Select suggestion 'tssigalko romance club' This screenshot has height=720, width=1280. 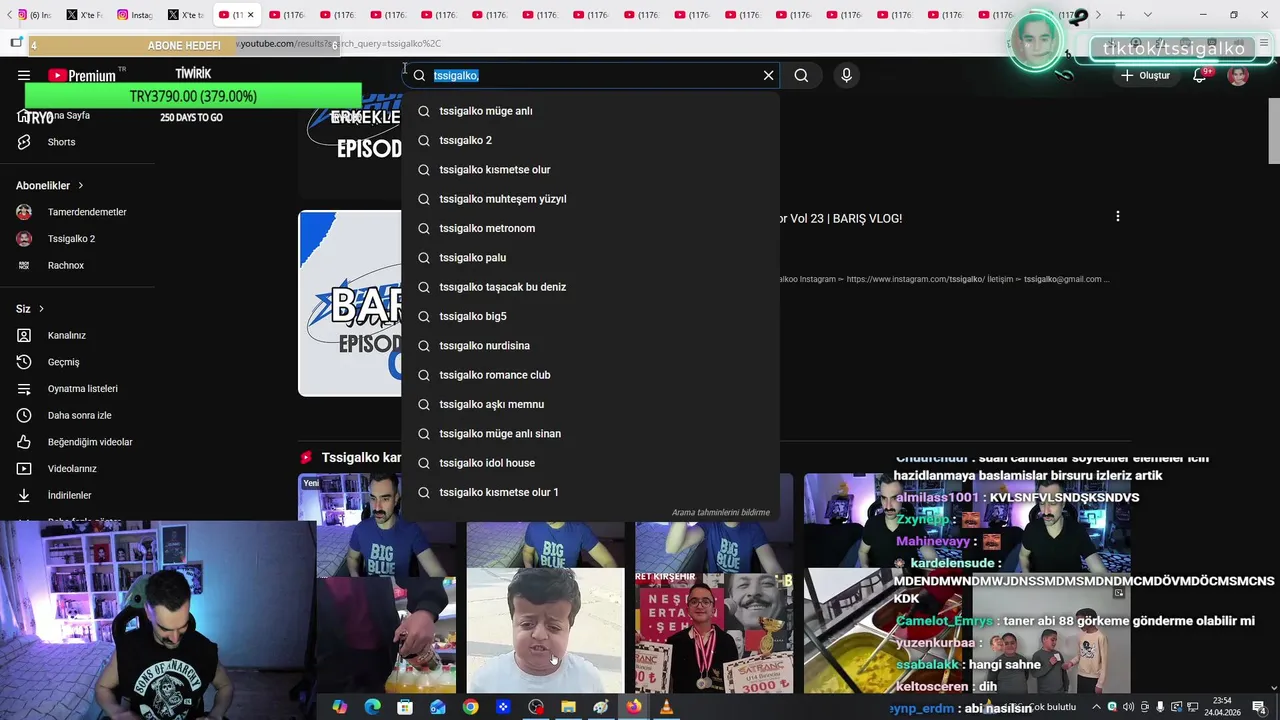pyautogui.click(x=590, y=375)
